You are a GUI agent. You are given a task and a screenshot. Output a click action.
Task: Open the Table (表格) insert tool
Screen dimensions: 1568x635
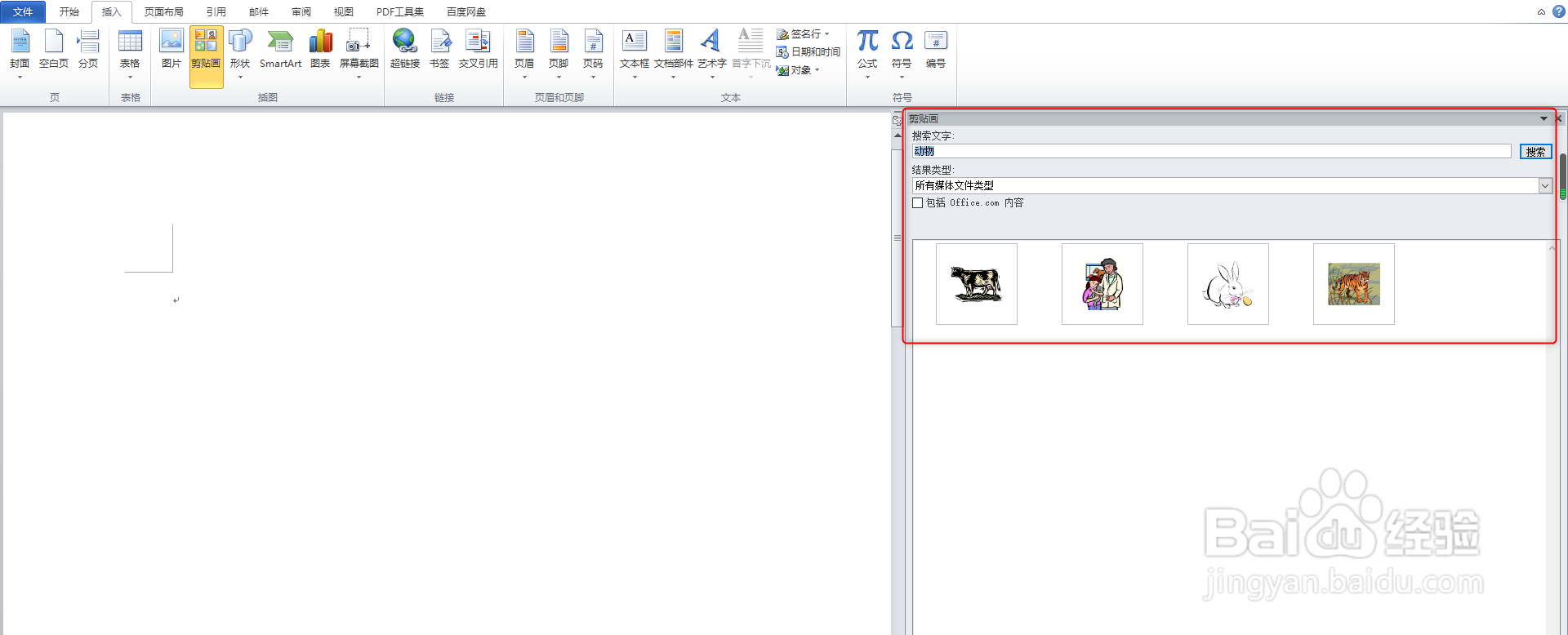tap(130, 53)
